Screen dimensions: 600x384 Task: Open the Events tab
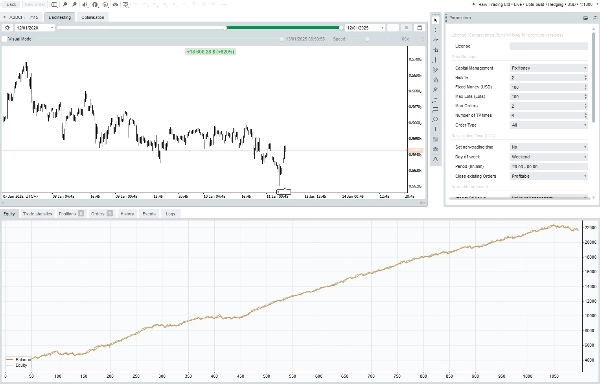pos(149,214)
